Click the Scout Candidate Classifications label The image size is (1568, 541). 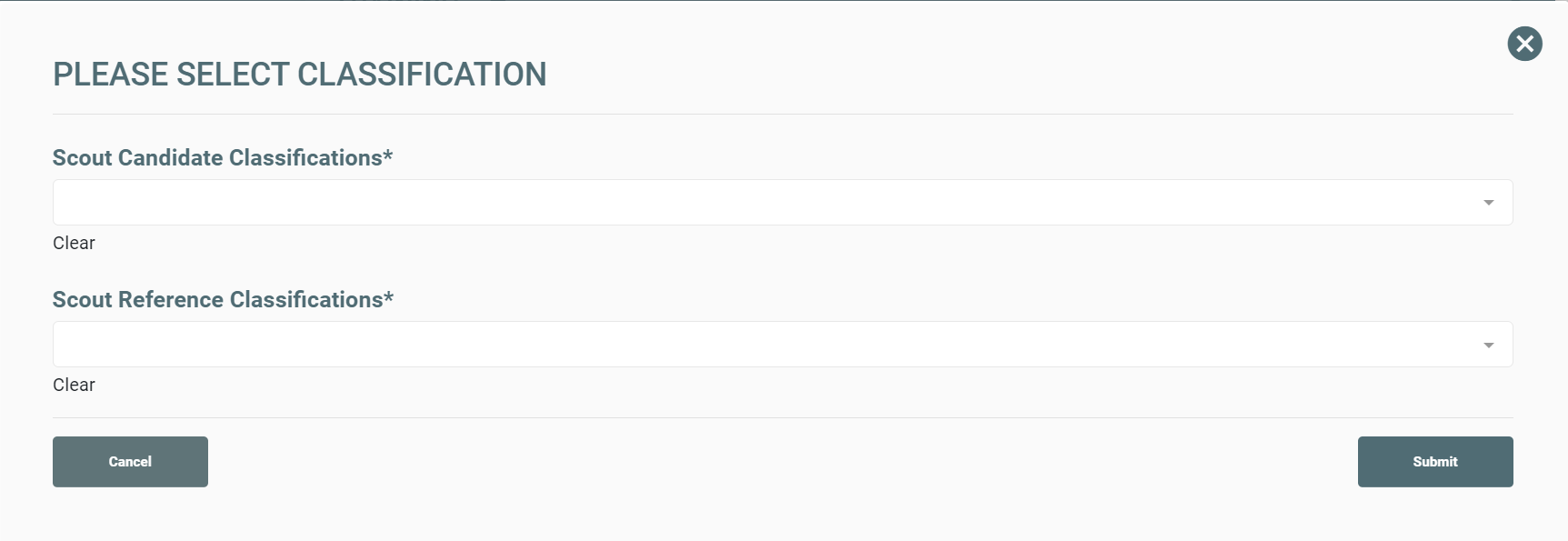click(223, 157)
